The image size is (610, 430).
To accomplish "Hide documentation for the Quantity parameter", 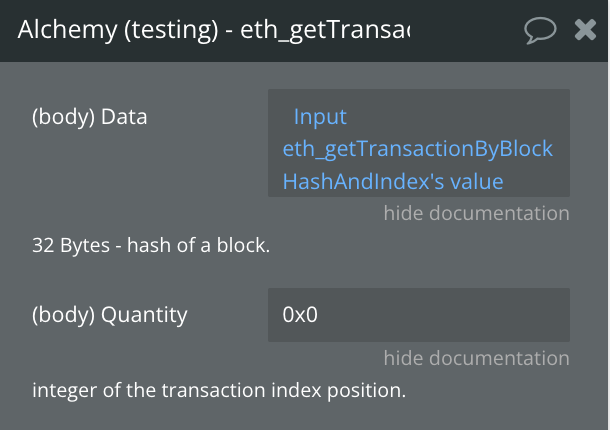I will [476, 358].
